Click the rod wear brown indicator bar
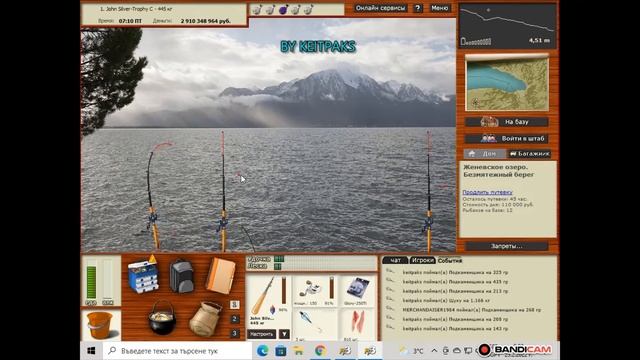The image size is (640, 360). point(284,290)
